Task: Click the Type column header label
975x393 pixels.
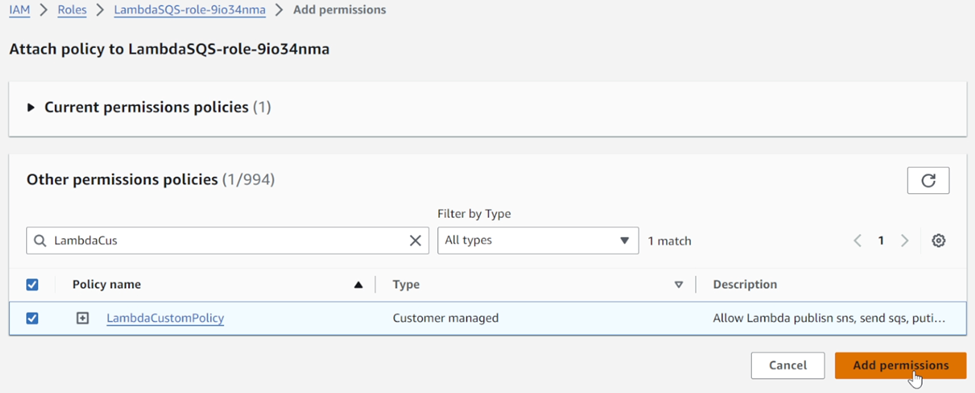Action: coord(406,285)
